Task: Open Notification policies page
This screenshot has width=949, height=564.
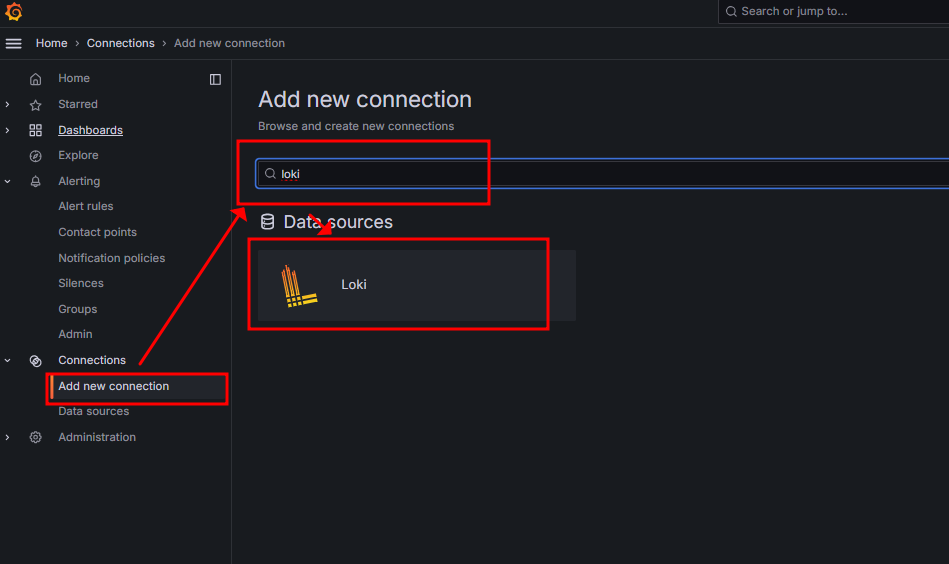Action: [111, 258]
